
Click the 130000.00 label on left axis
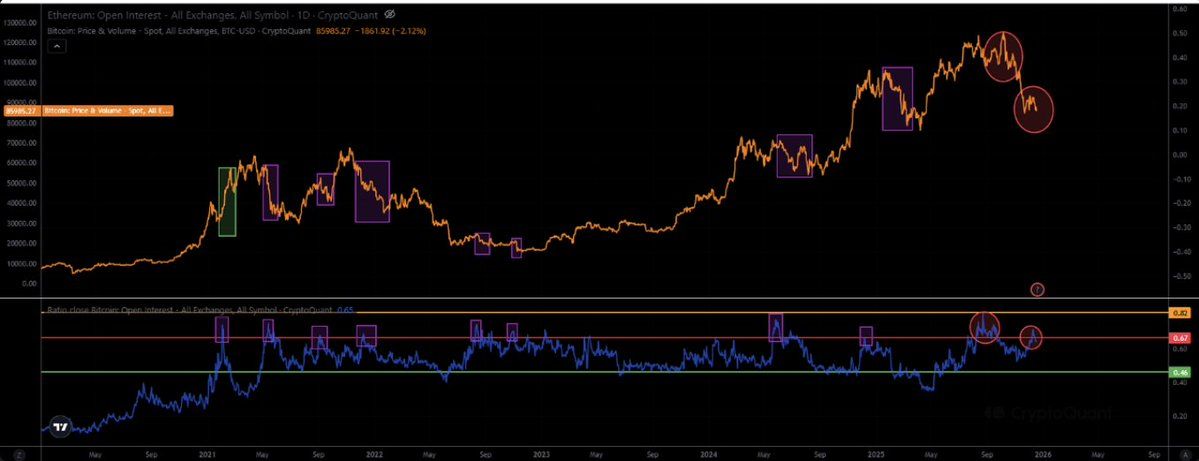20,23
